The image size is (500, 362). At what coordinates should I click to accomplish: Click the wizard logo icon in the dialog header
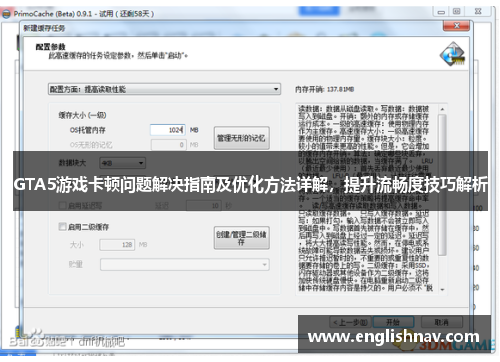(452, 53)
